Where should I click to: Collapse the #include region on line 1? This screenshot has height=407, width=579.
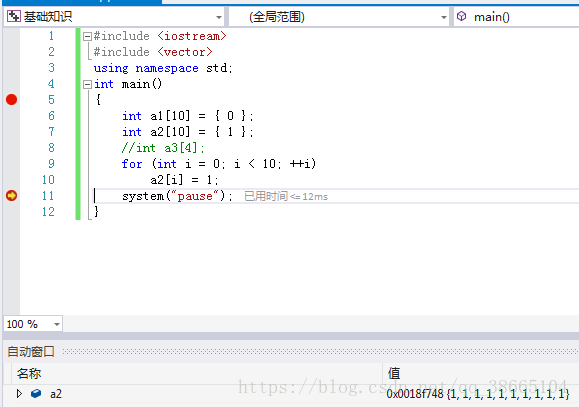click(87, 36)
